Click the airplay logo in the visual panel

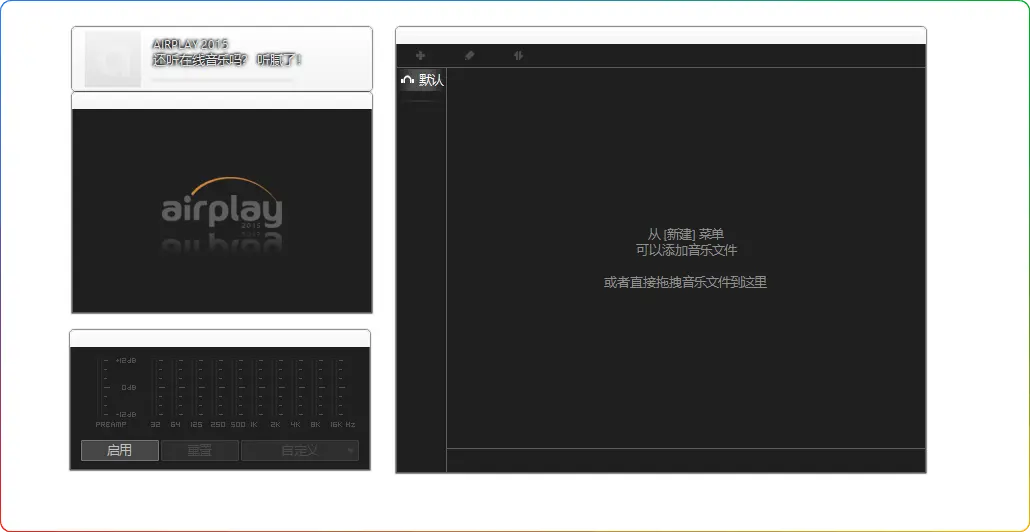(221, 207)
